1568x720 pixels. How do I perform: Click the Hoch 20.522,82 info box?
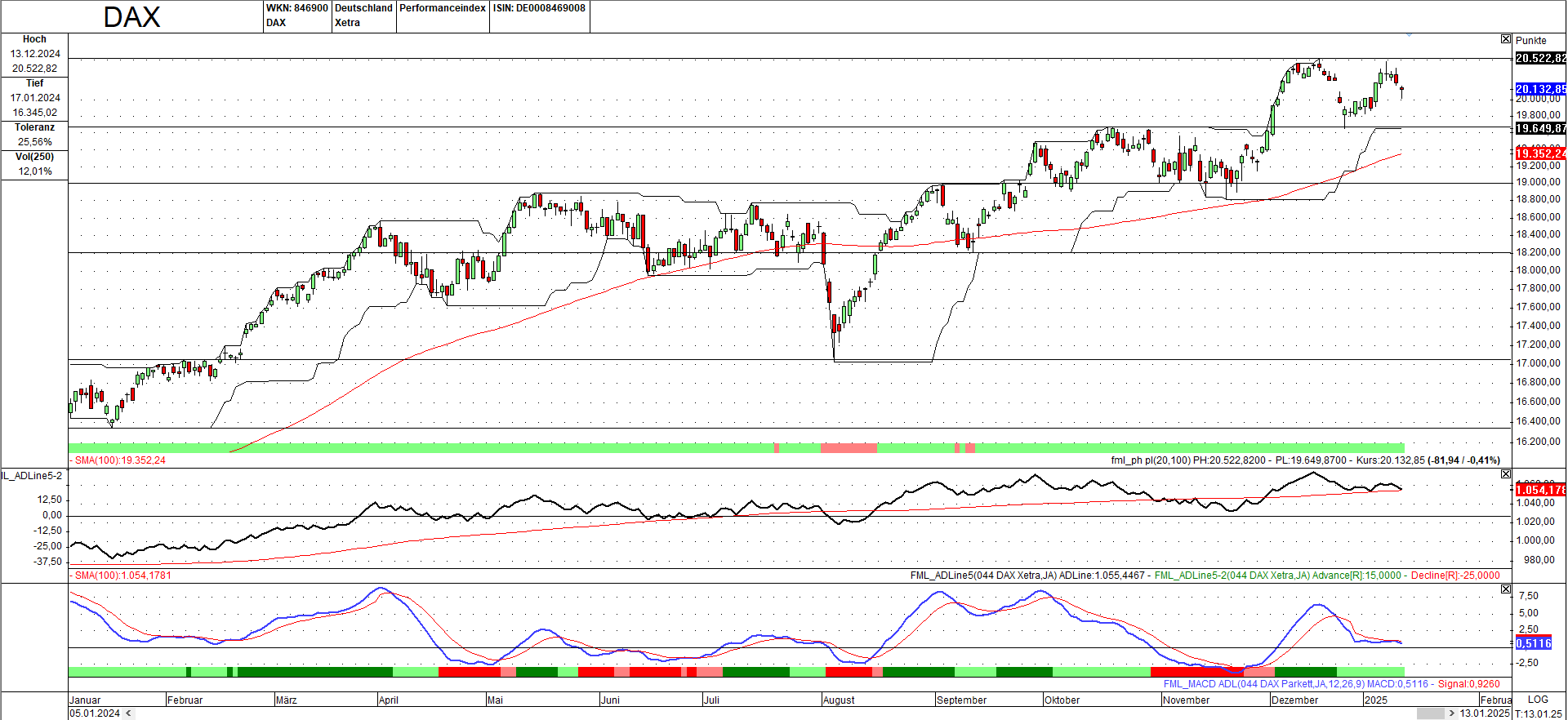click(x=34, y=54)
